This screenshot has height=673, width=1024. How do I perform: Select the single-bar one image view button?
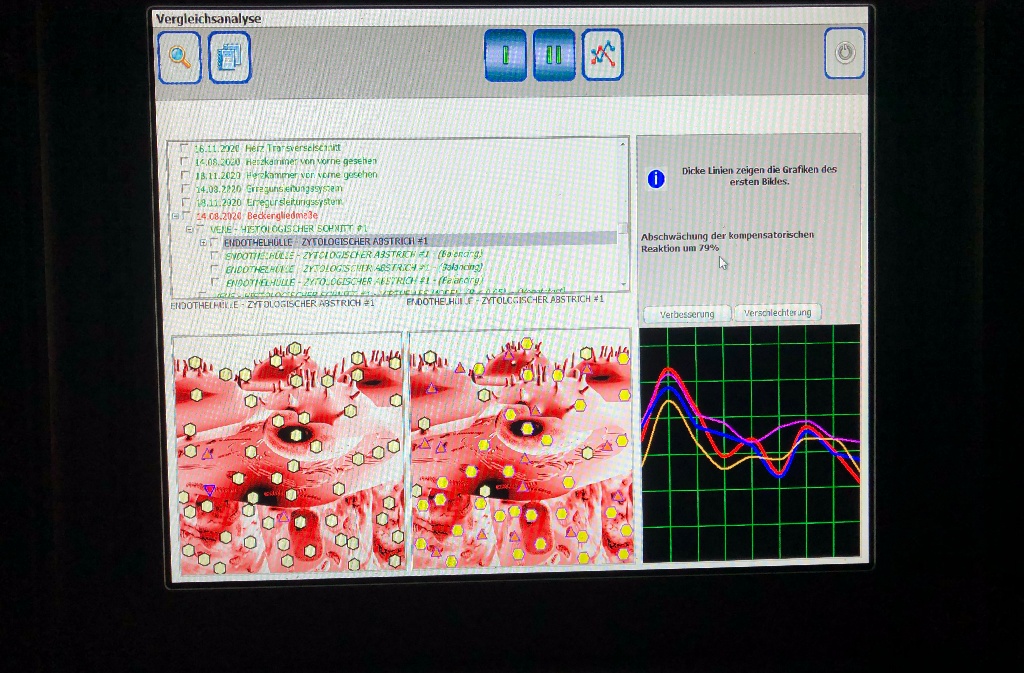pos(505,55)
